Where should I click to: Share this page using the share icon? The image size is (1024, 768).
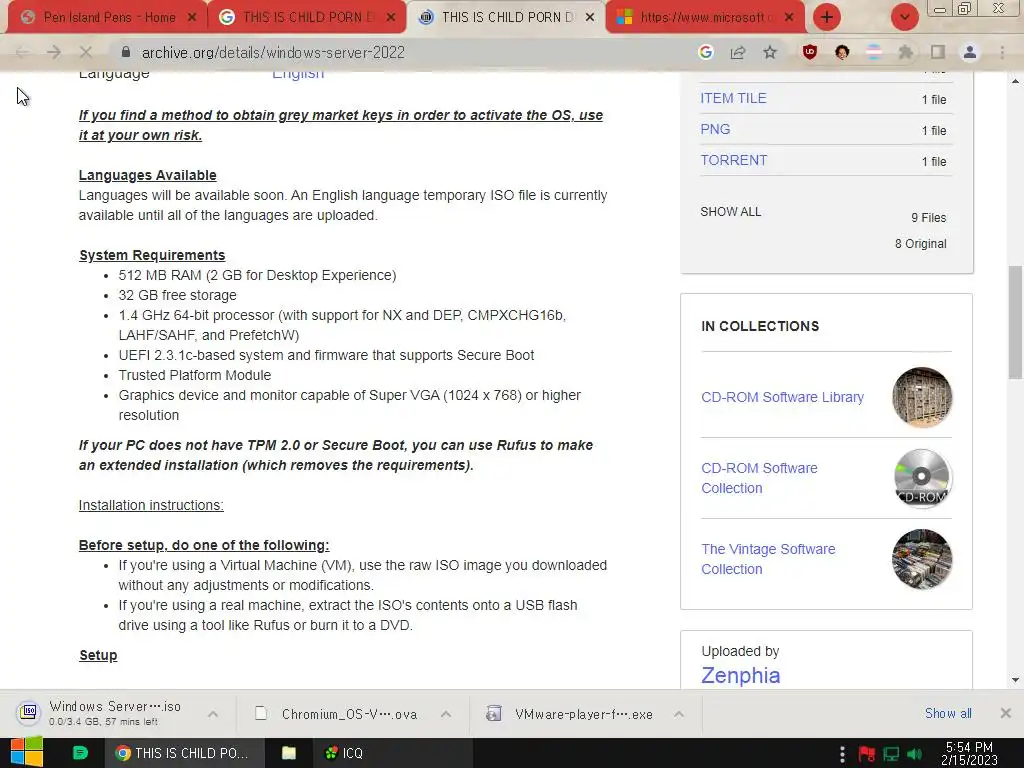pos(738,52)
